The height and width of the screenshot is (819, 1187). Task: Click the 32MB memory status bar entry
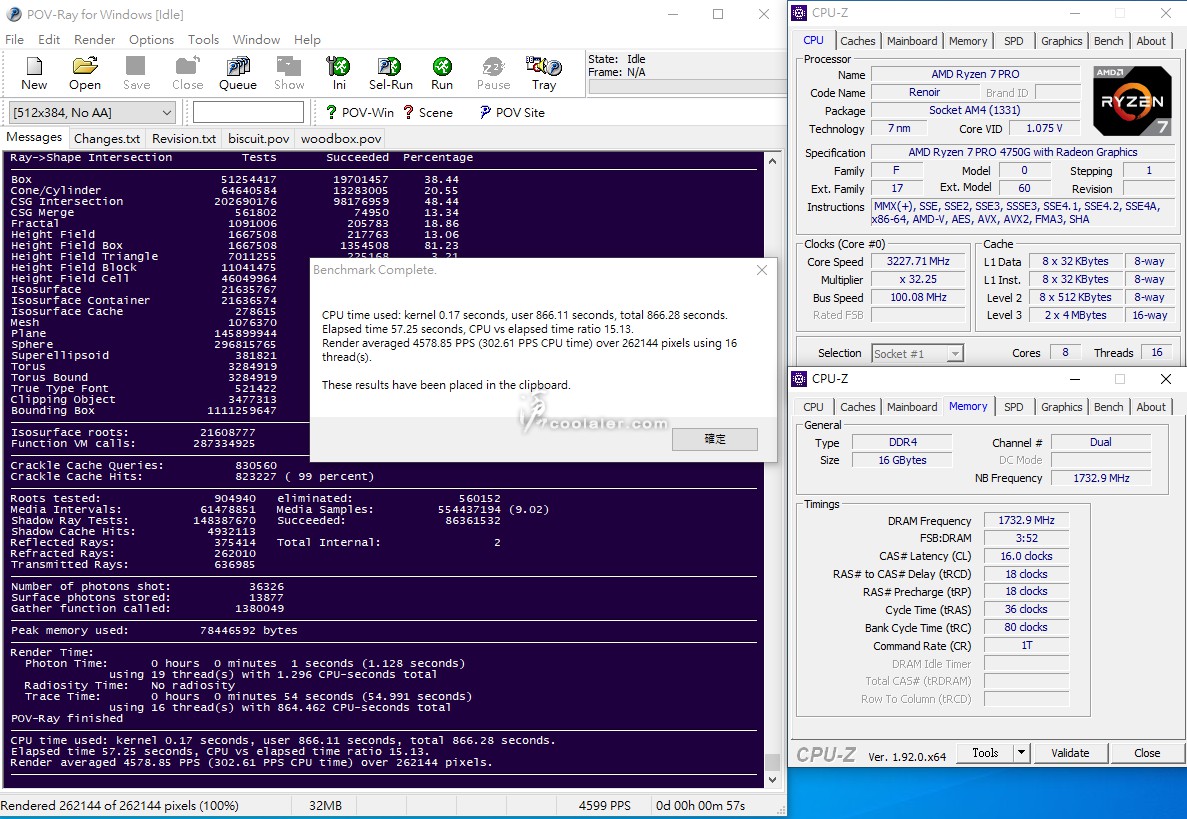point(325,805)
